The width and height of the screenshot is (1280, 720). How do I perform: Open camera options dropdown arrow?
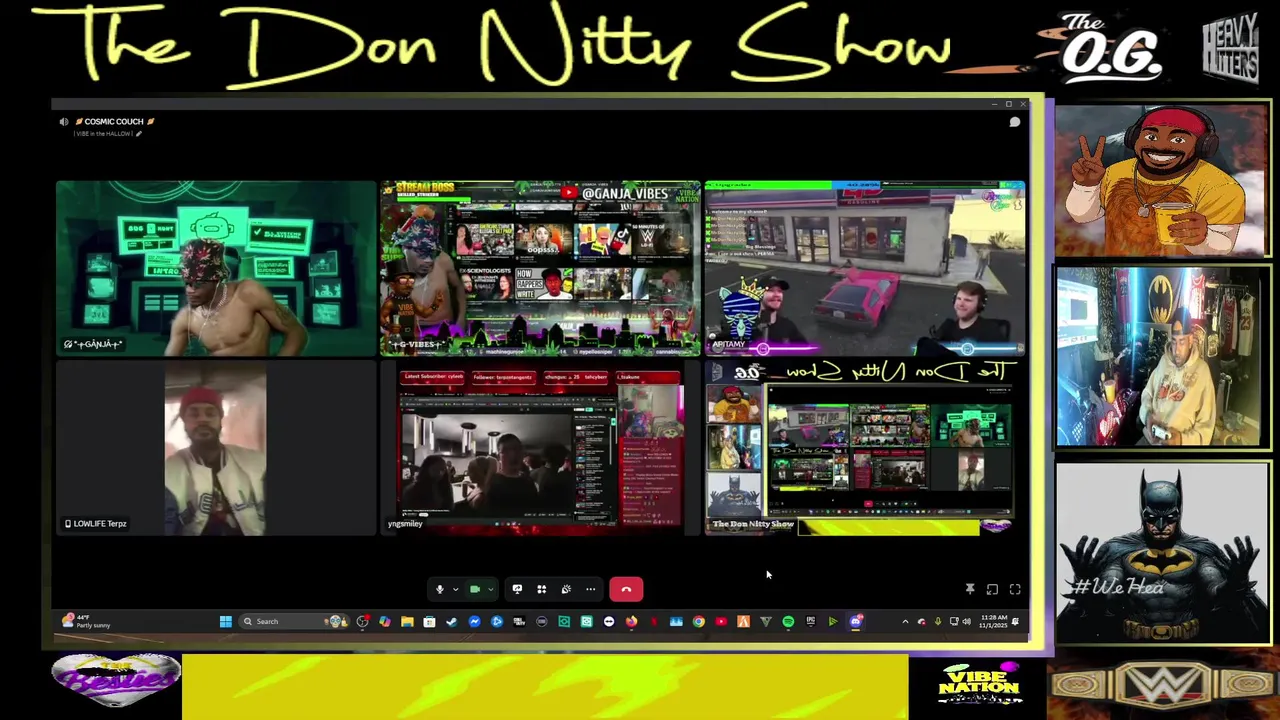coord(490,590)
